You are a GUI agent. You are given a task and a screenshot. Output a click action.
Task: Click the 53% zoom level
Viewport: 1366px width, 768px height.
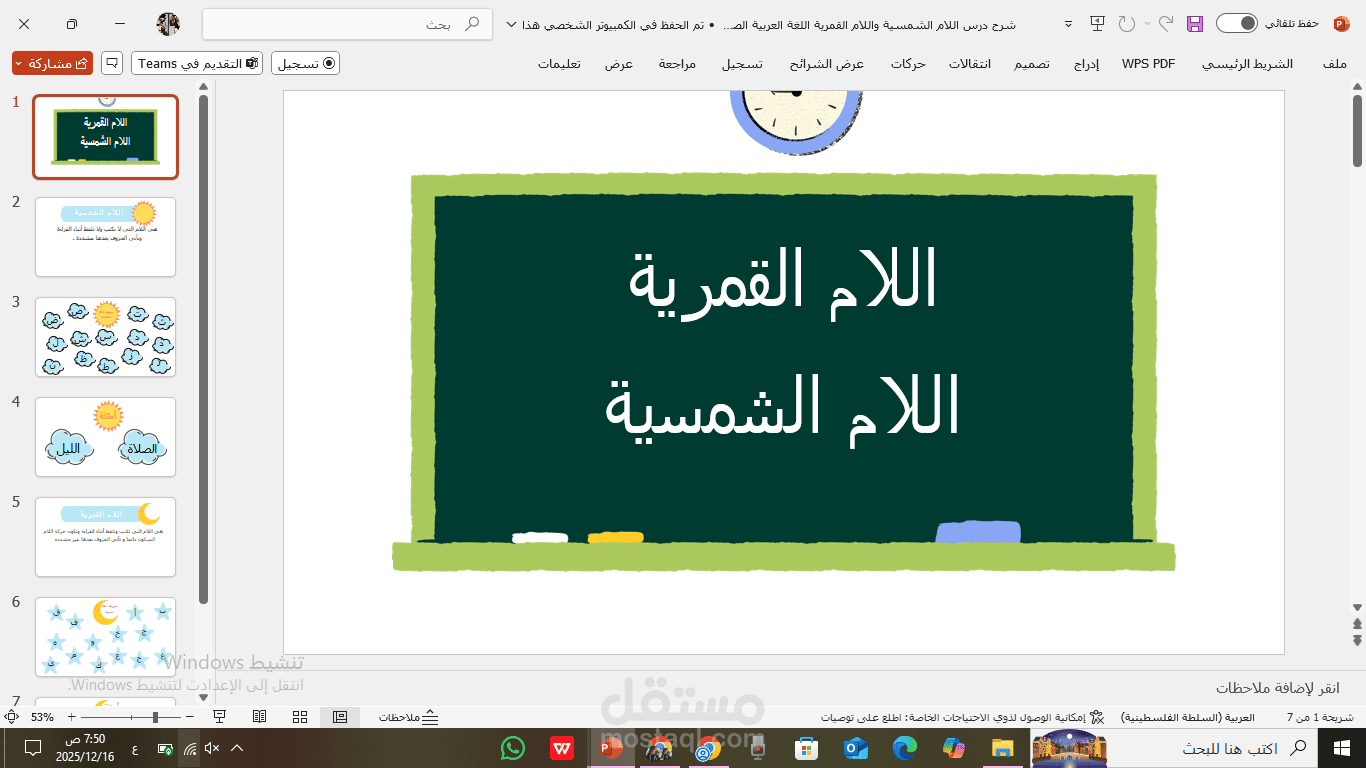coord(42,717)
